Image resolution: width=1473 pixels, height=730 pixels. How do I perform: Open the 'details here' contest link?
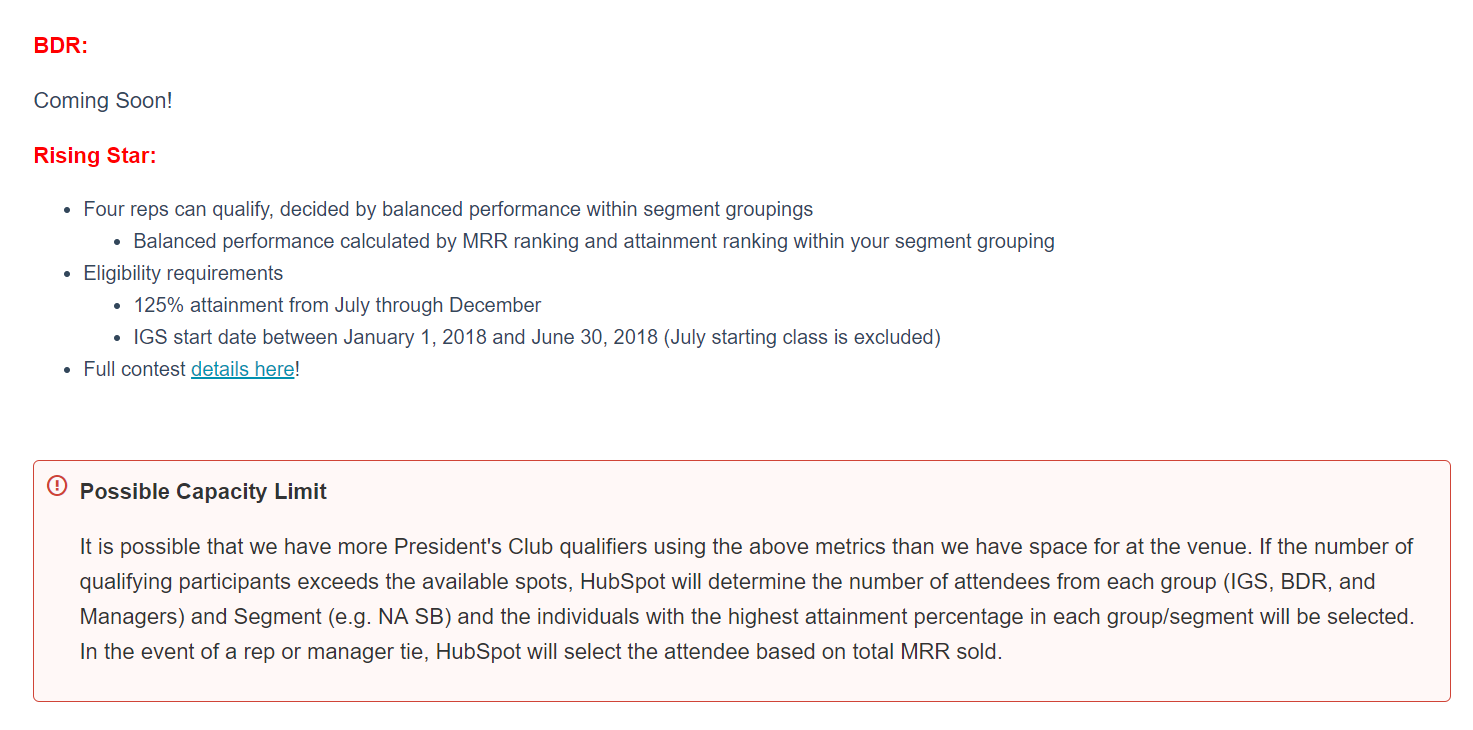[x=243, y=369]
